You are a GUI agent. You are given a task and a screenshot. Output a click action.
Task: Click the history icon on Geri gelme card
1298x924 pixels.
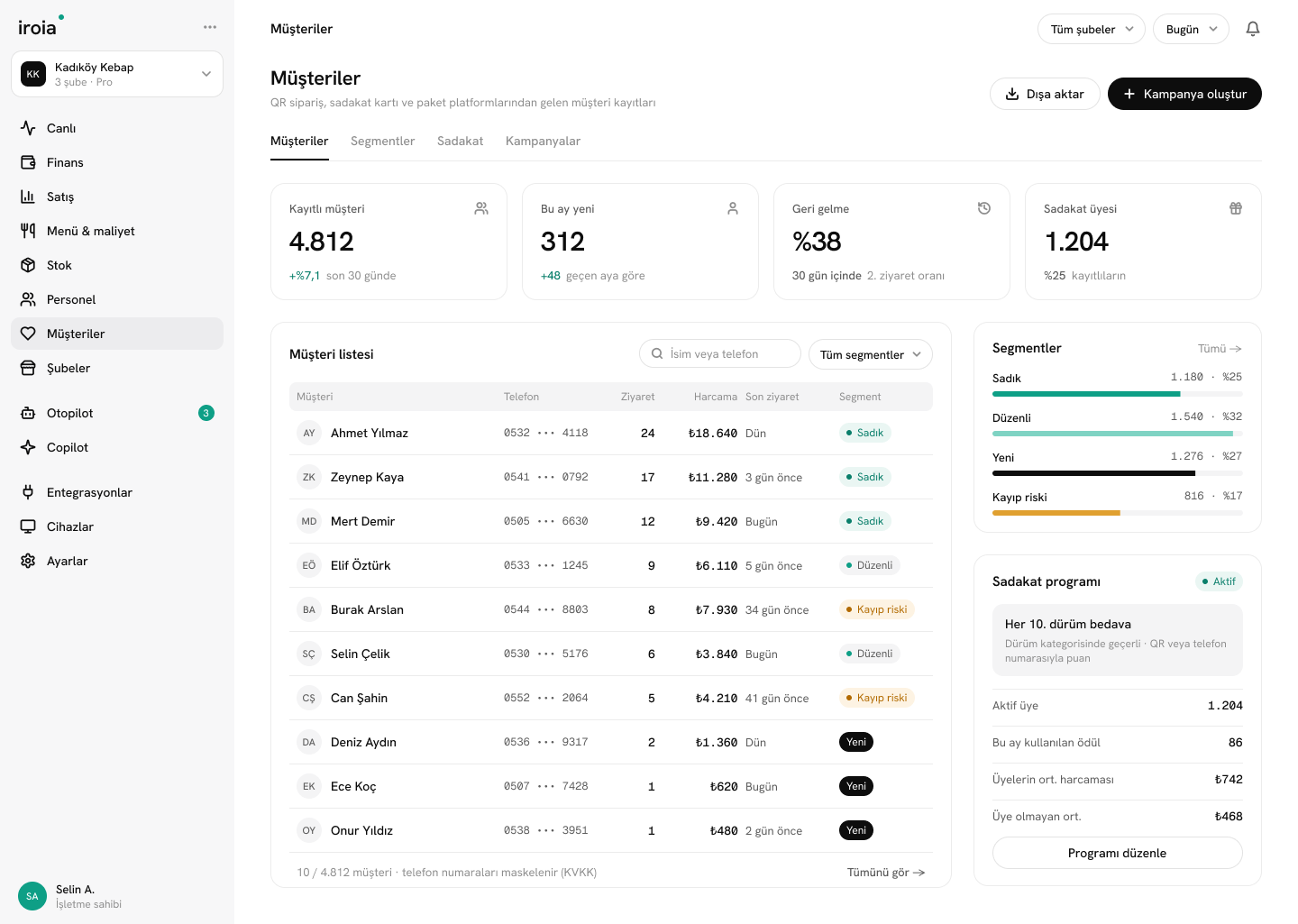click(984, 208)
